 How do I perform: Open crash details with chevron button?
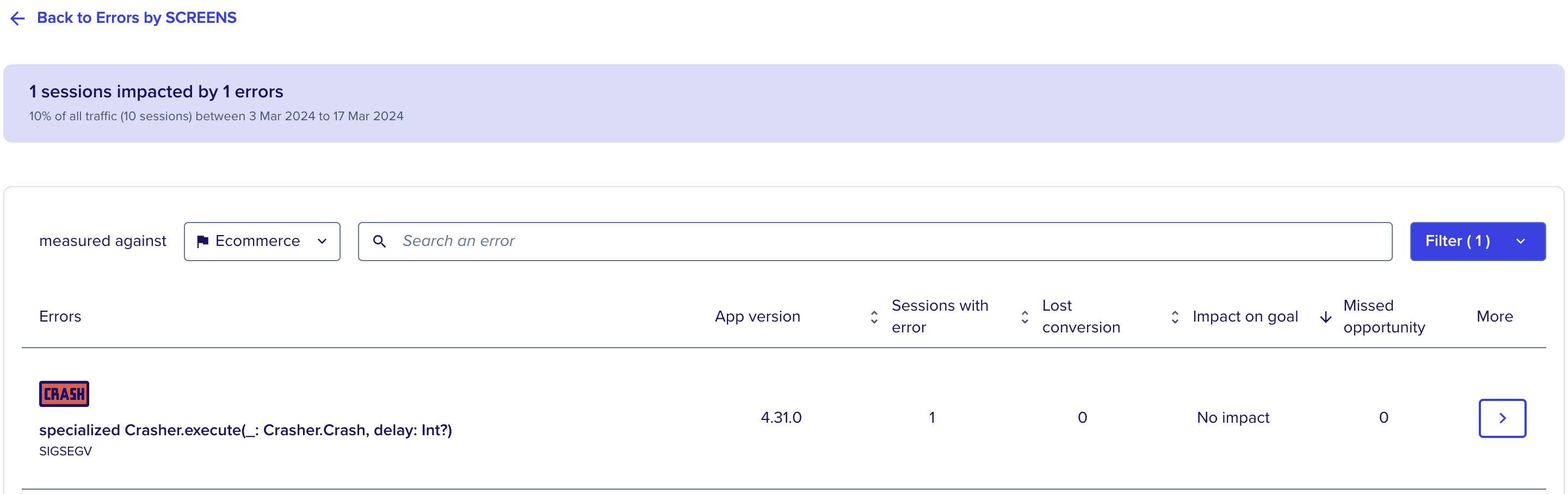click(1502, 418)
